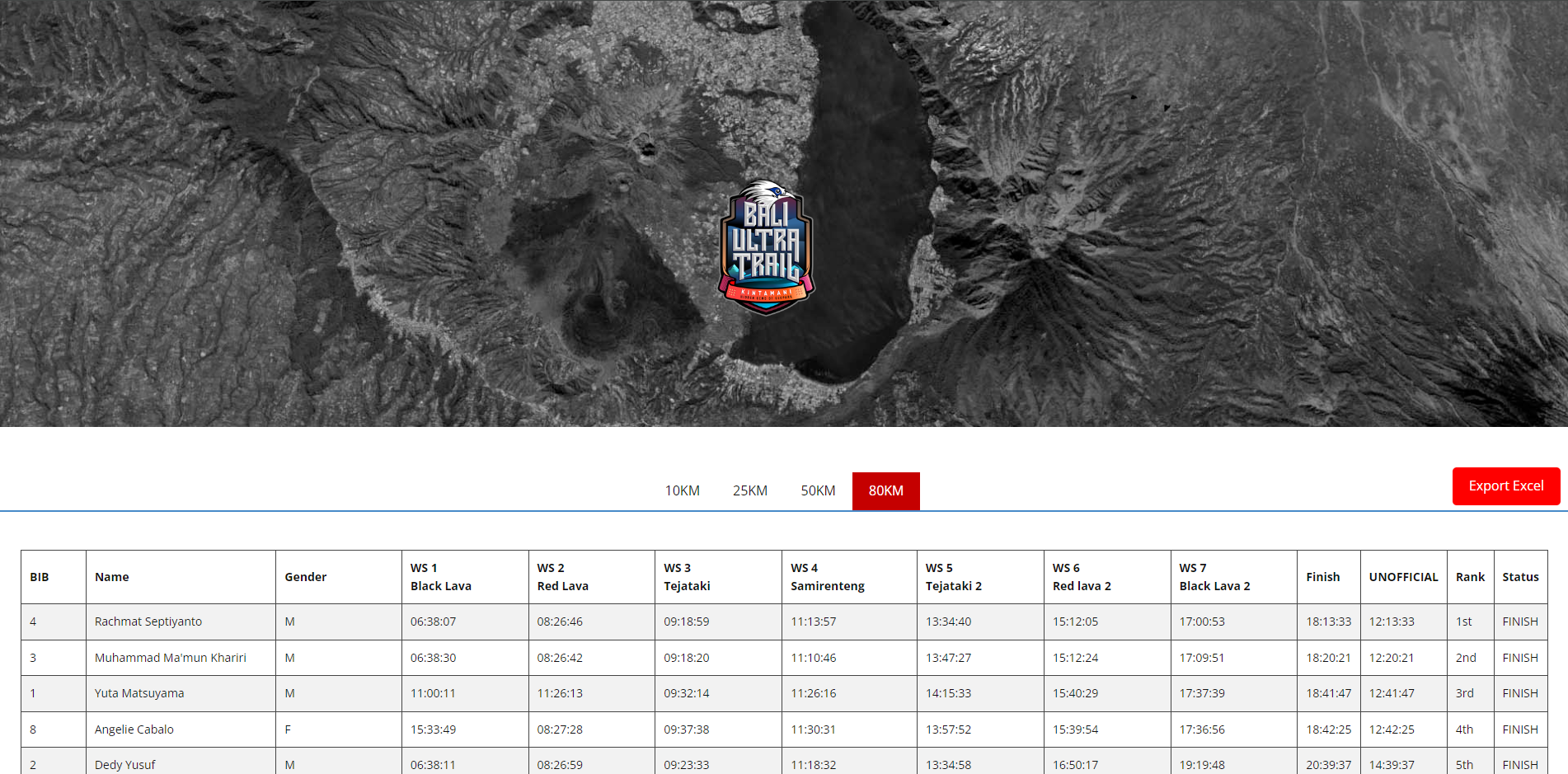Select the WS 1 Black Lava header
Image resolution: width=1568 pixels, height=774 pixels.
tap(441, 577)
